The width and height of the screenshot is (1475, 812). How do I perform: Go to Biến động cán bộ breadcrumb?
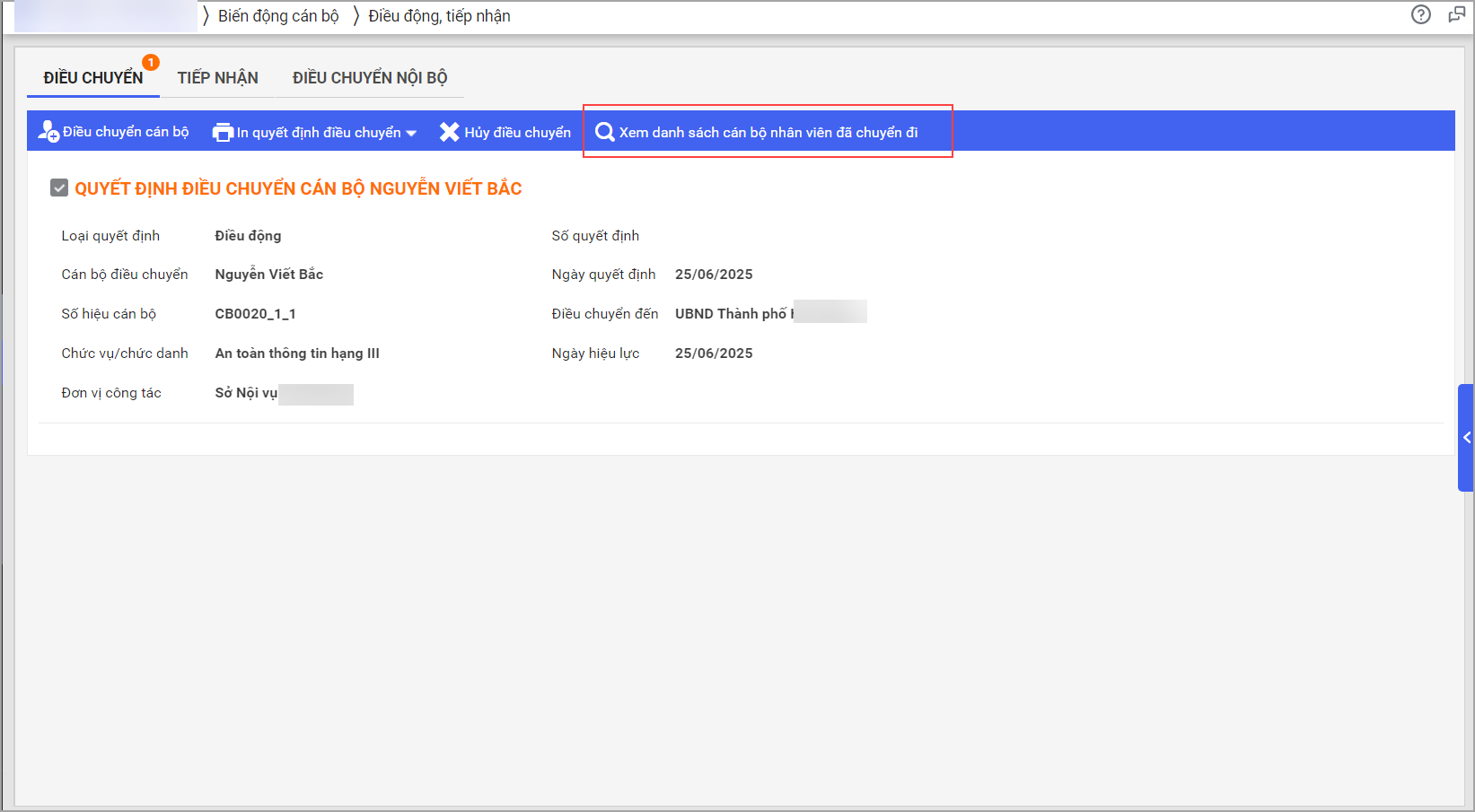click(278, 16)
